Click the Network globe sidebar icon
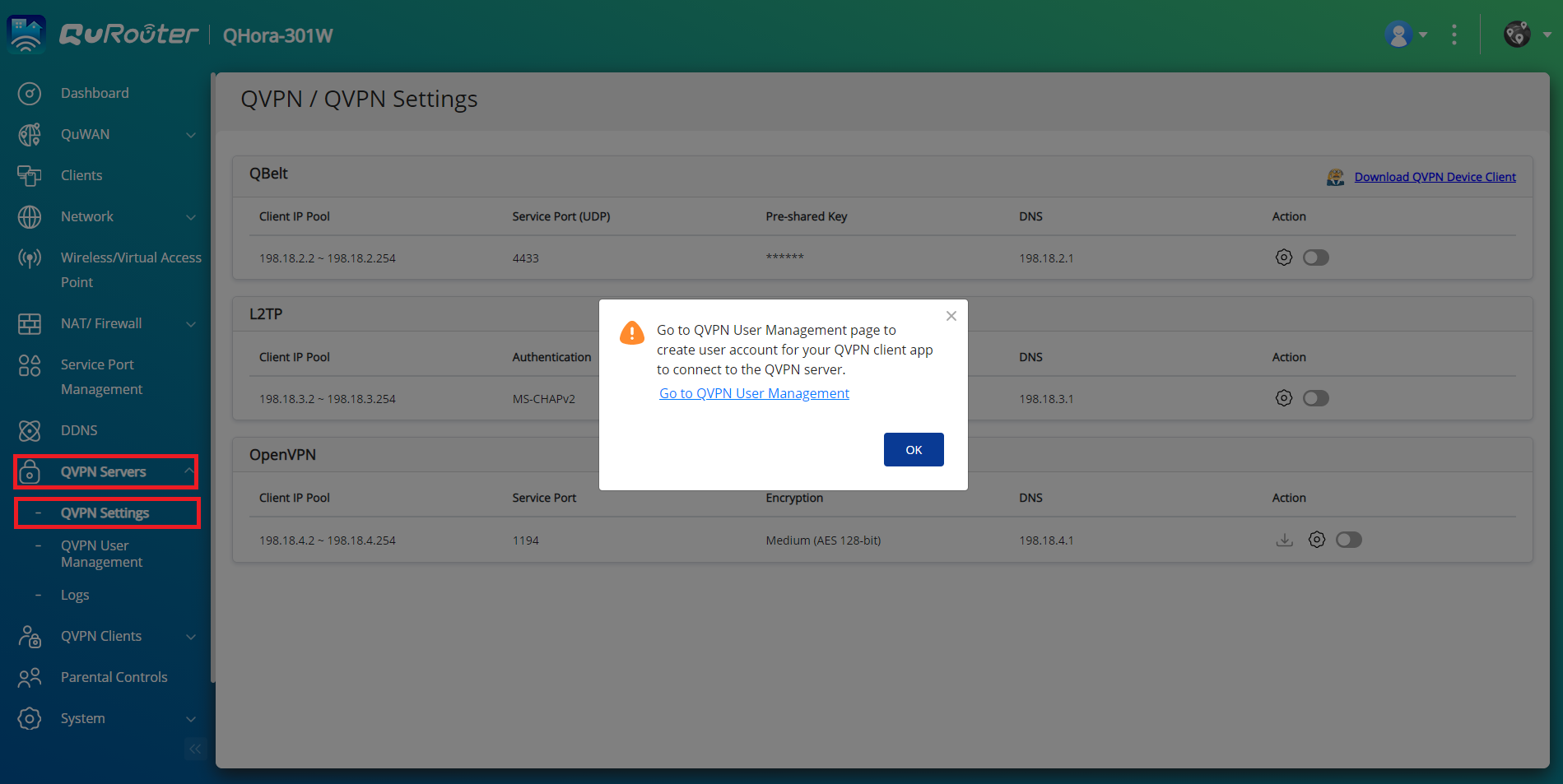The width and height of the screenshot is (1563, 784). tap(30, 217)
